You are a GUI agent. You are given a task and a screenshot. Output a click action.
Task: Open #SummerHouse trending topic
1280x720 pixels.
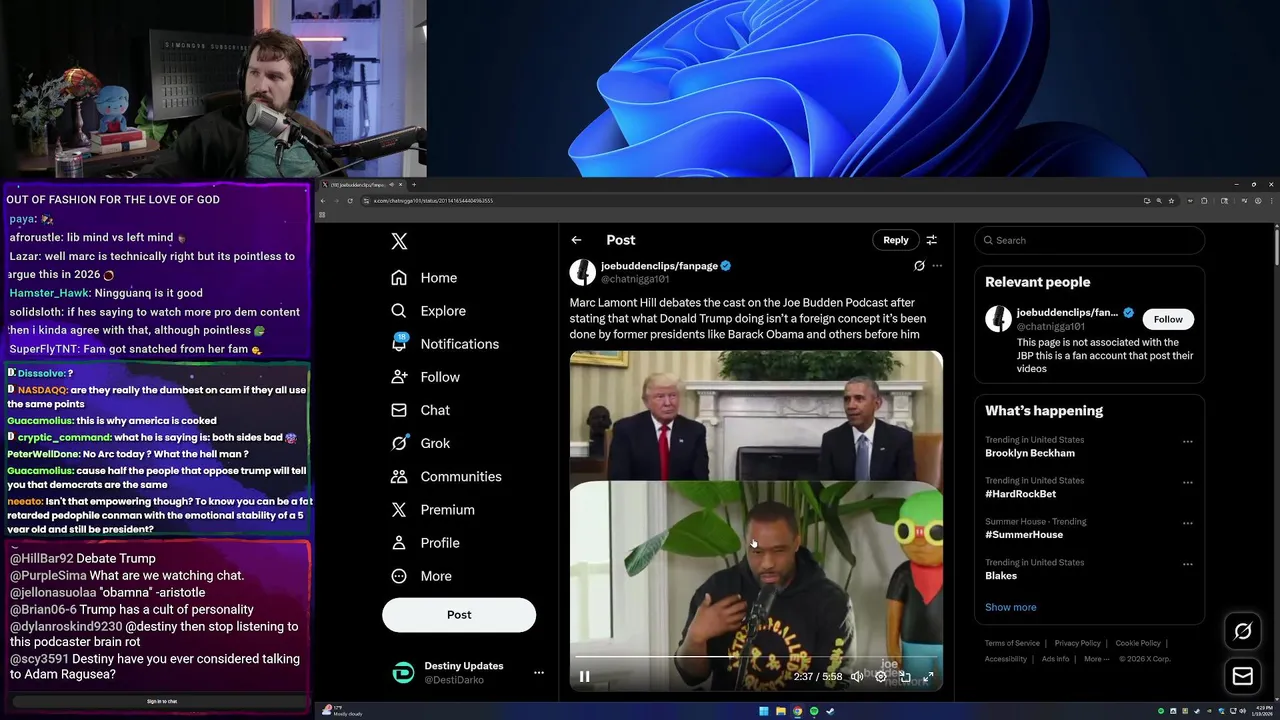point(1024,535)
